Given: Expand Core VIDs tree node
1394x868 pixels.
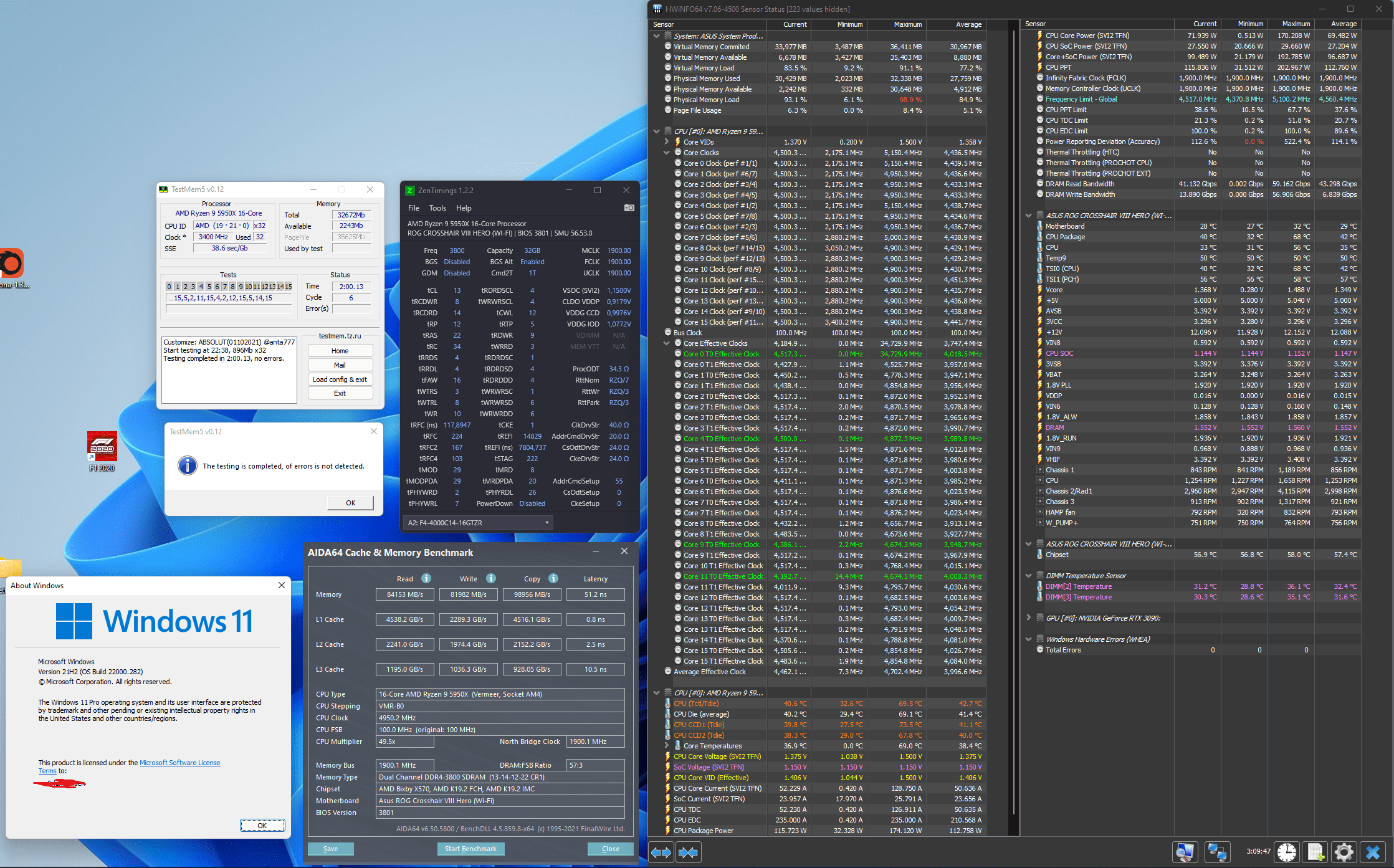Looking at the screenshot, I should coord(666,142).
